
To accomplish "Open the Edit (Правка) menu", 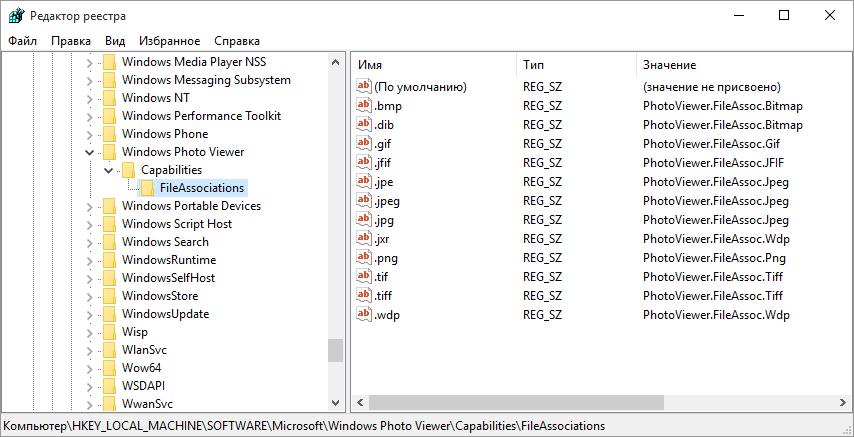I will 71,41.
